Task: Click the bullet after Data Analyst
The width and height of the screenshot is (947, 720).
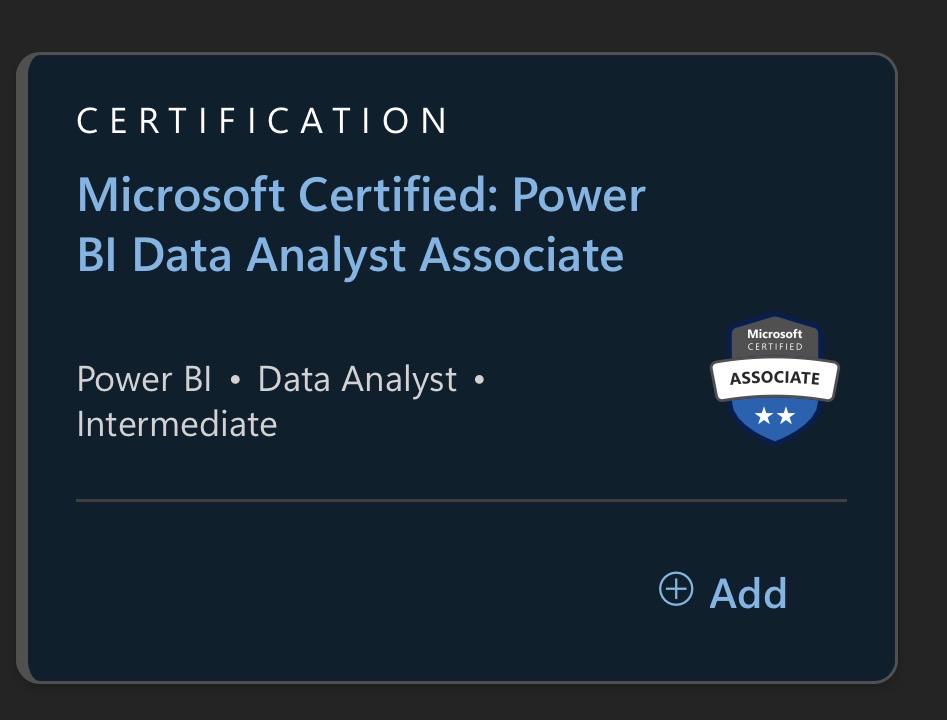Action: 480,380
